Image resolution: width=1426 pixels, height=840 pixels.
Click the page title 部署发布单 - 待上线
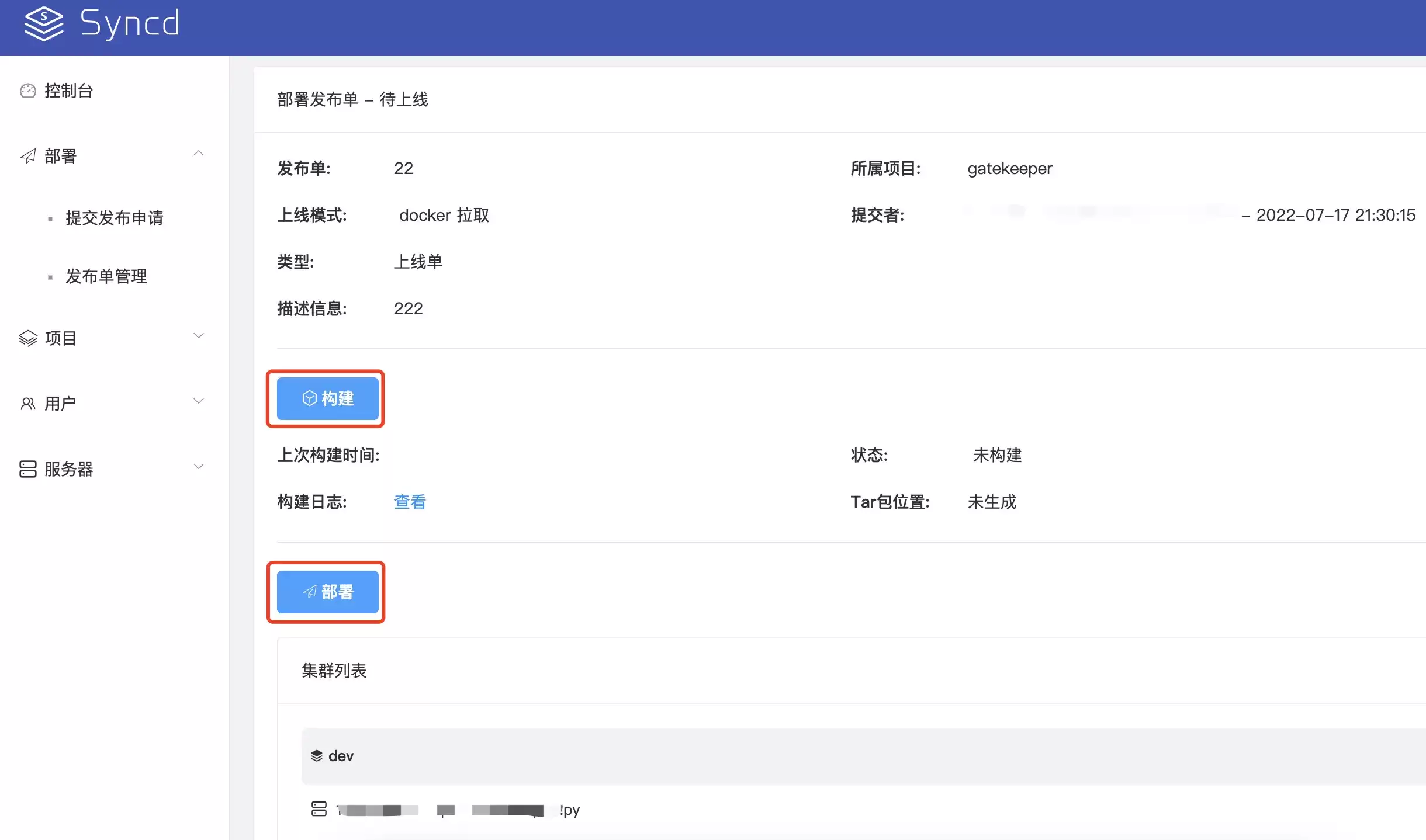coord(353,99)
